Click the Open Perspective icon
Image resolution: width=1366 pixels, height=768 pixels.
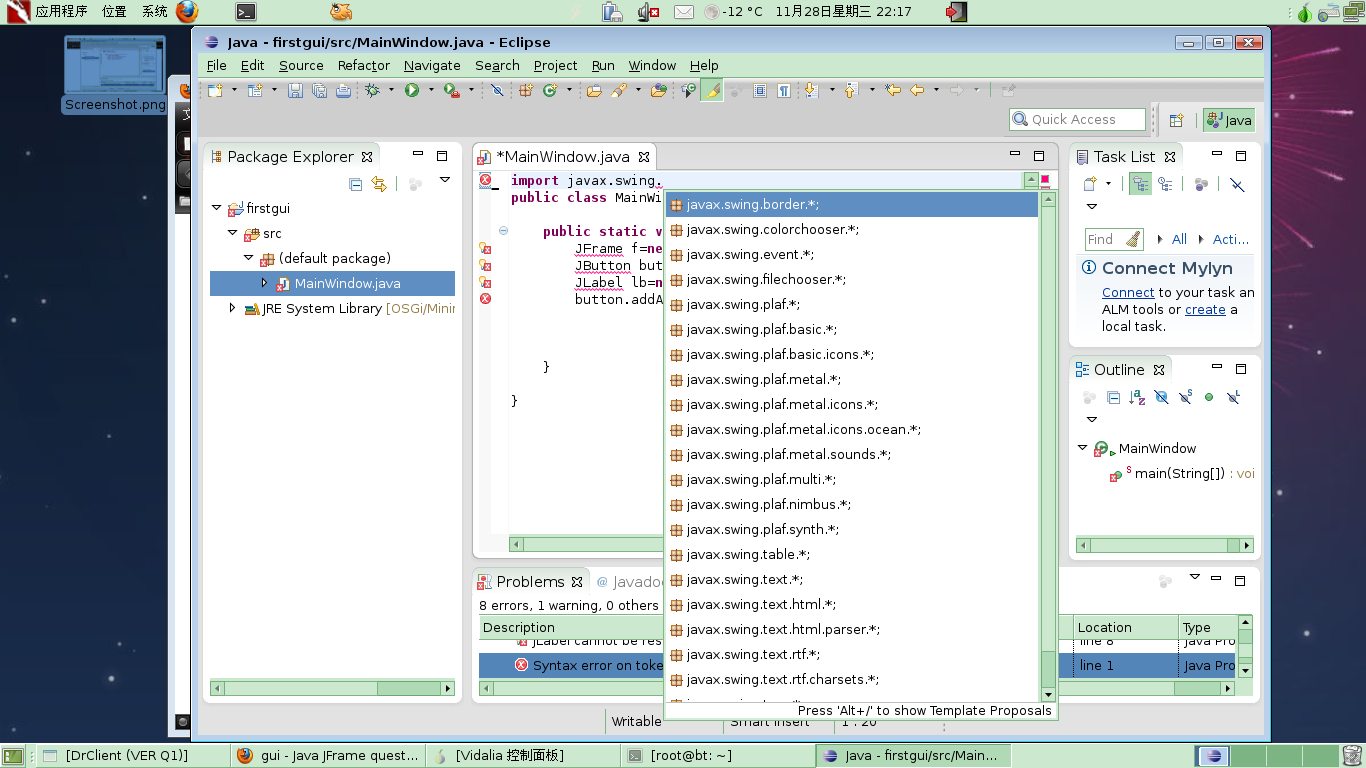(1176, 120)
